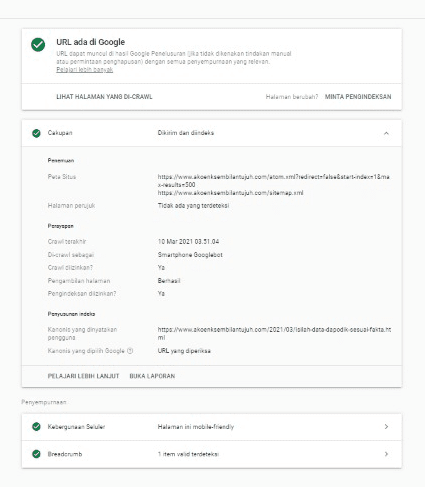This screenshot has height=487, width=425.
Task: Open the Pelajari lebih banyak link
Action: tap(85, 70)
